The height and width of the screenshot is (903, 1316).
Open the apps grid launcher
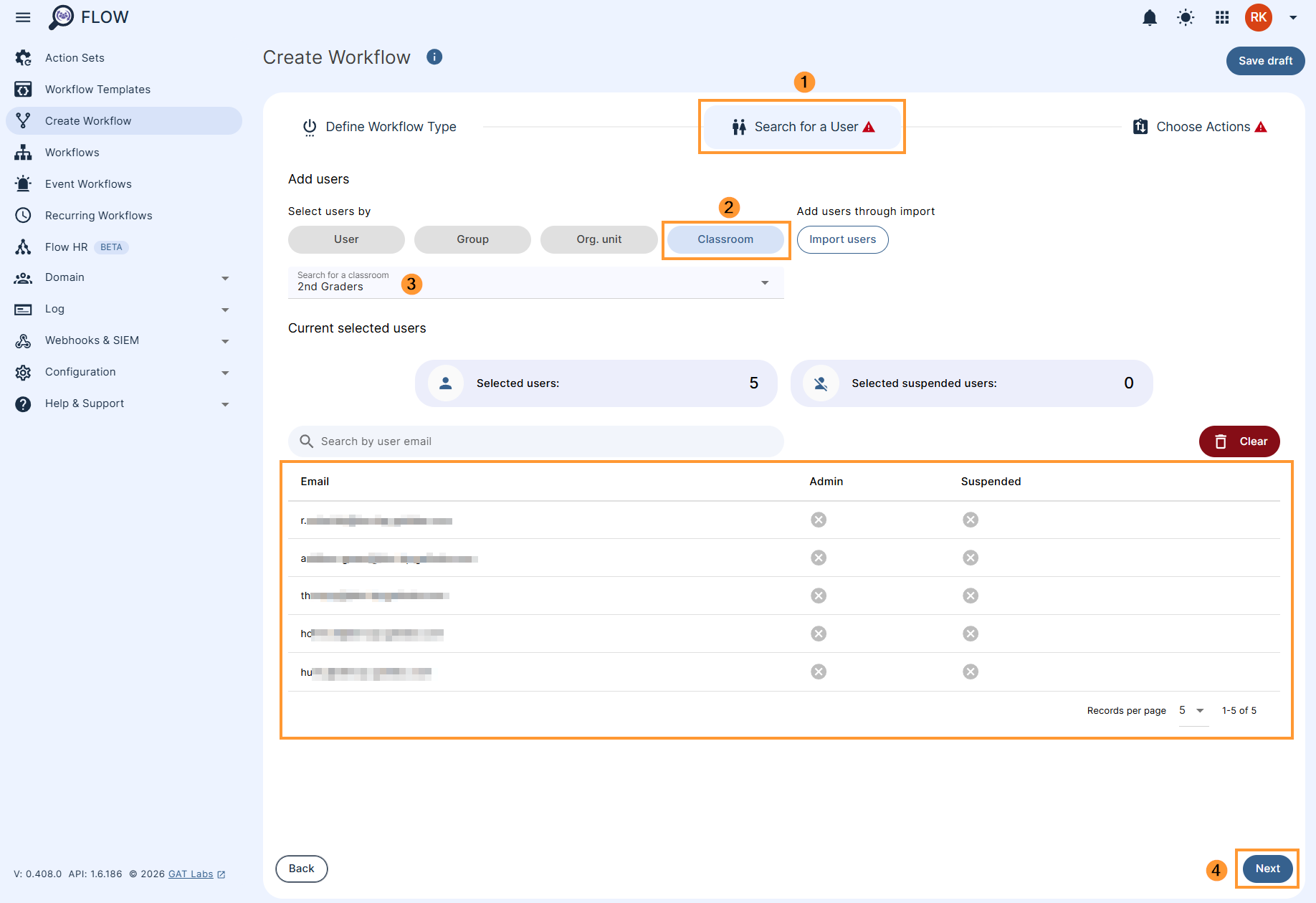[1222, 18]
